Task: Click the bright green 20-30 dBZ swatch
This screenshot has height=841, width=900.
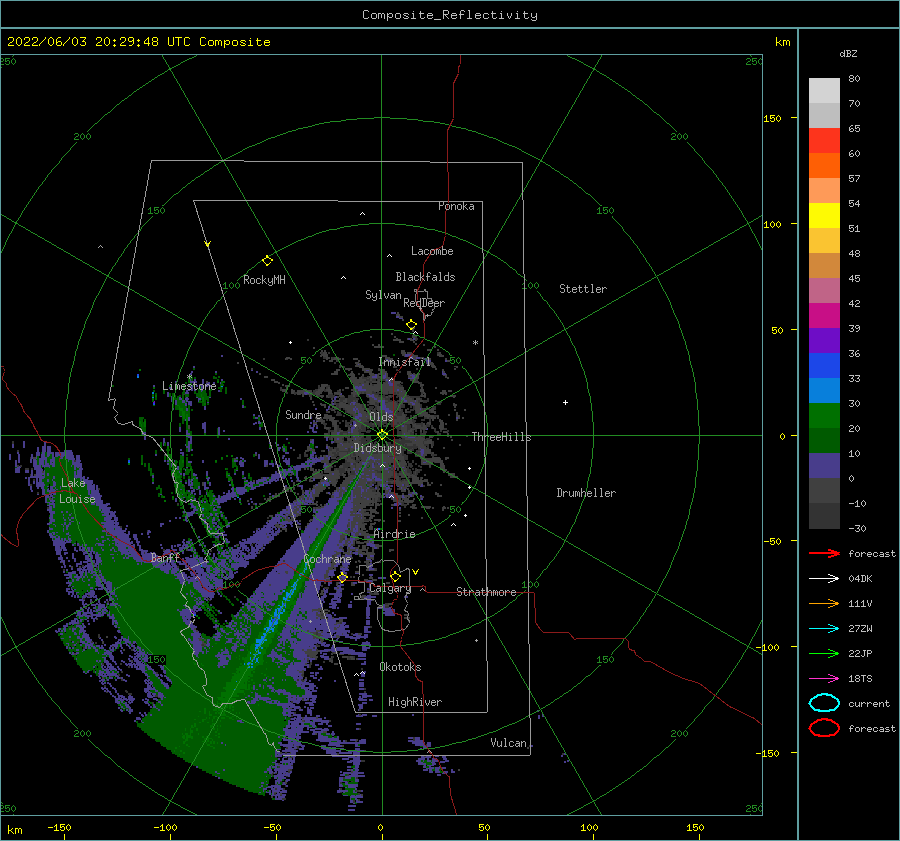Action: (824, 416)
